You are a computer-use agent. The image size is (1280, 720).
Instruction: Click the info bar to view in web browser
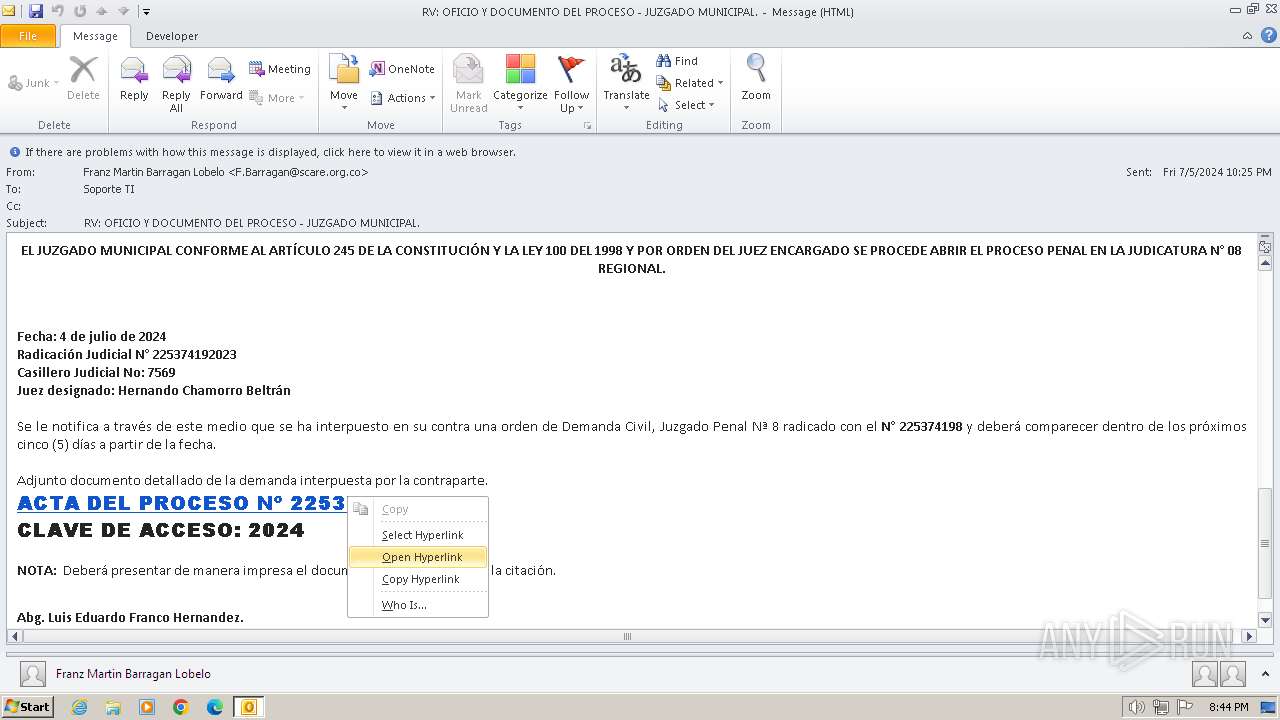(x=270, y=152)
